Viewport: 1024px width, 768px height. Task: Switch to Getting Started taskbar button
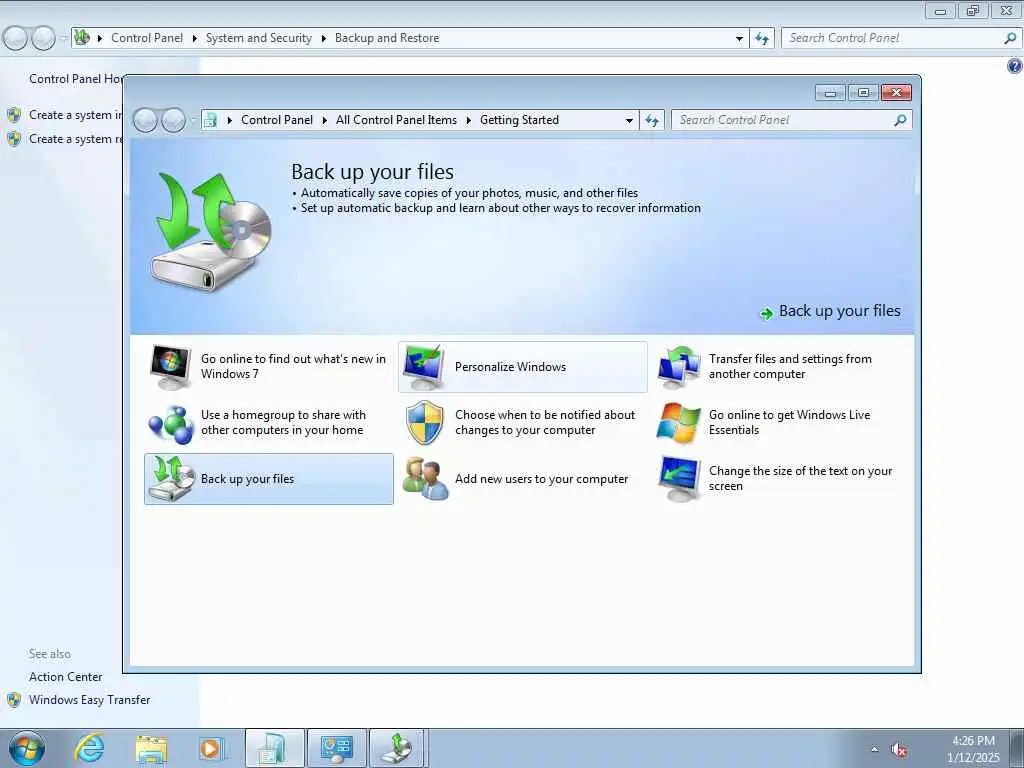[x=274, y=748]
